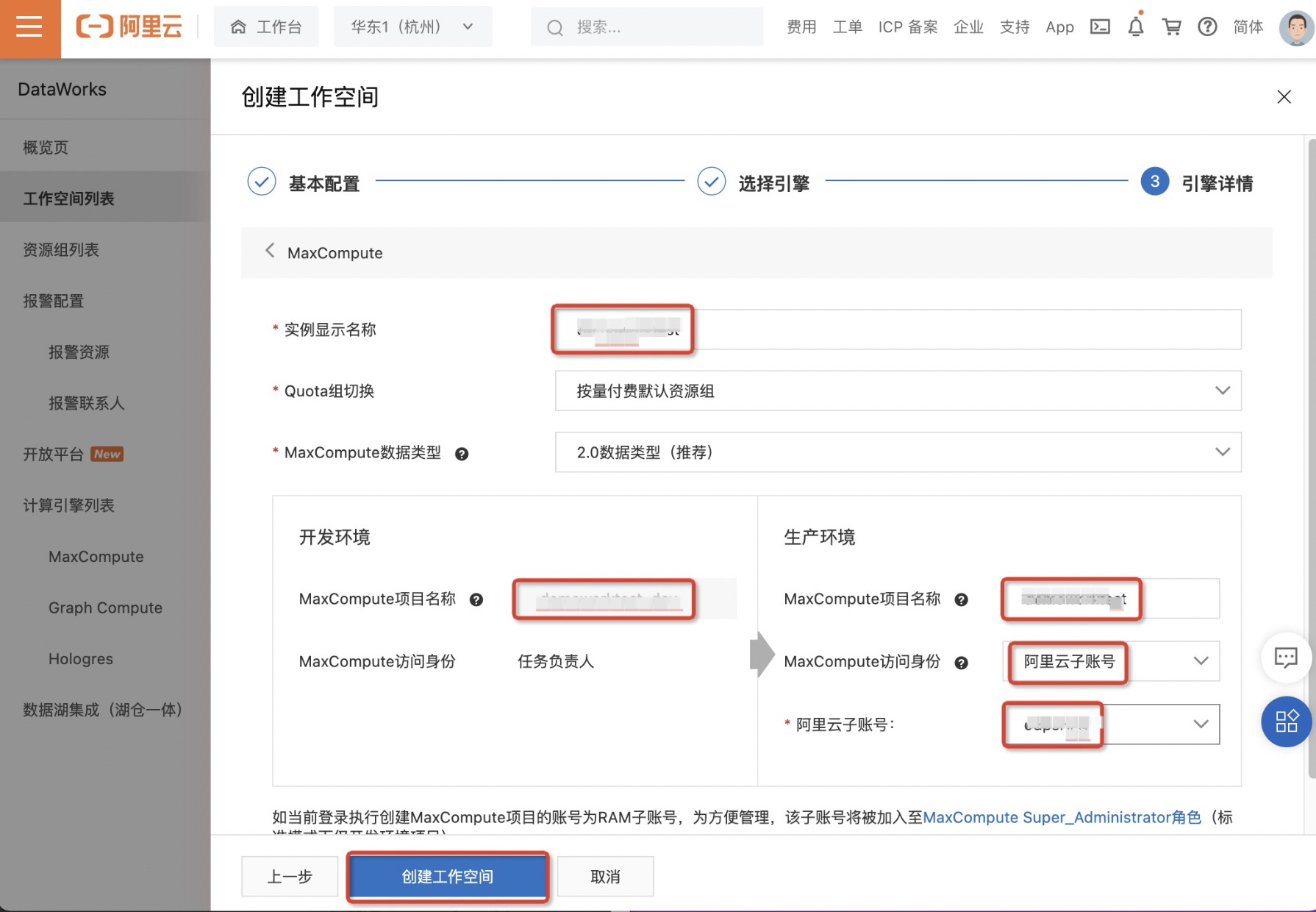This screenshot has height=912, width=1316.
Task: Open App menu in top bar
Action: [1059, 27]
